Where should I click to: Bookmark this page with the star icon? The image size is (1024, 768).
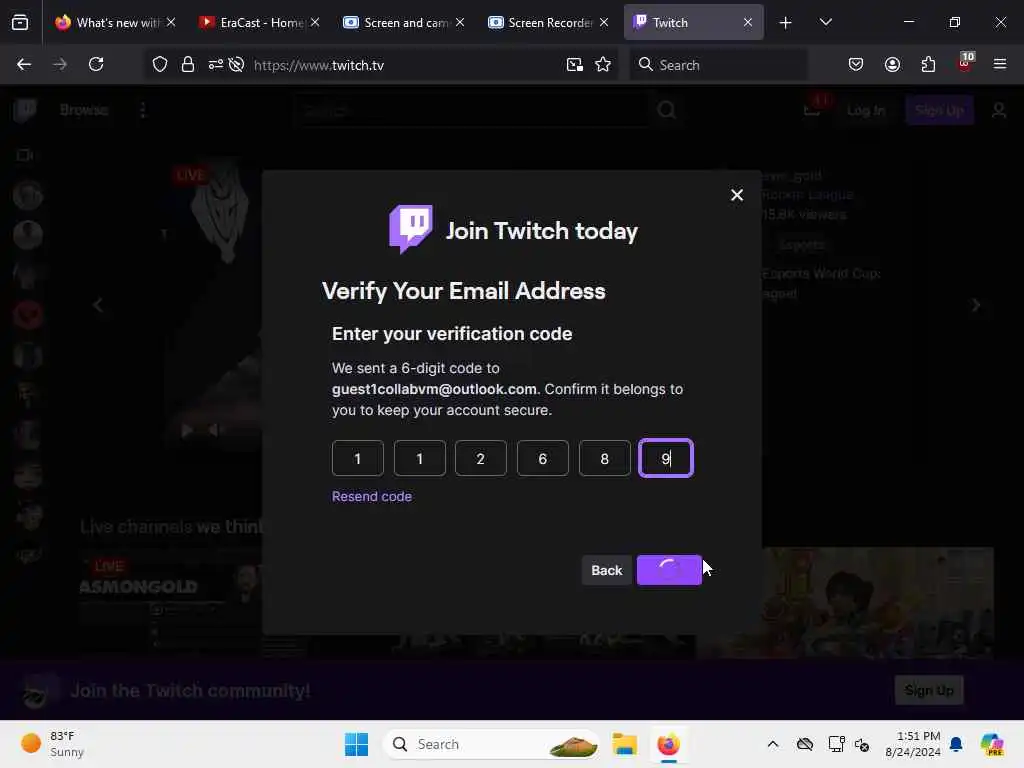603,64
